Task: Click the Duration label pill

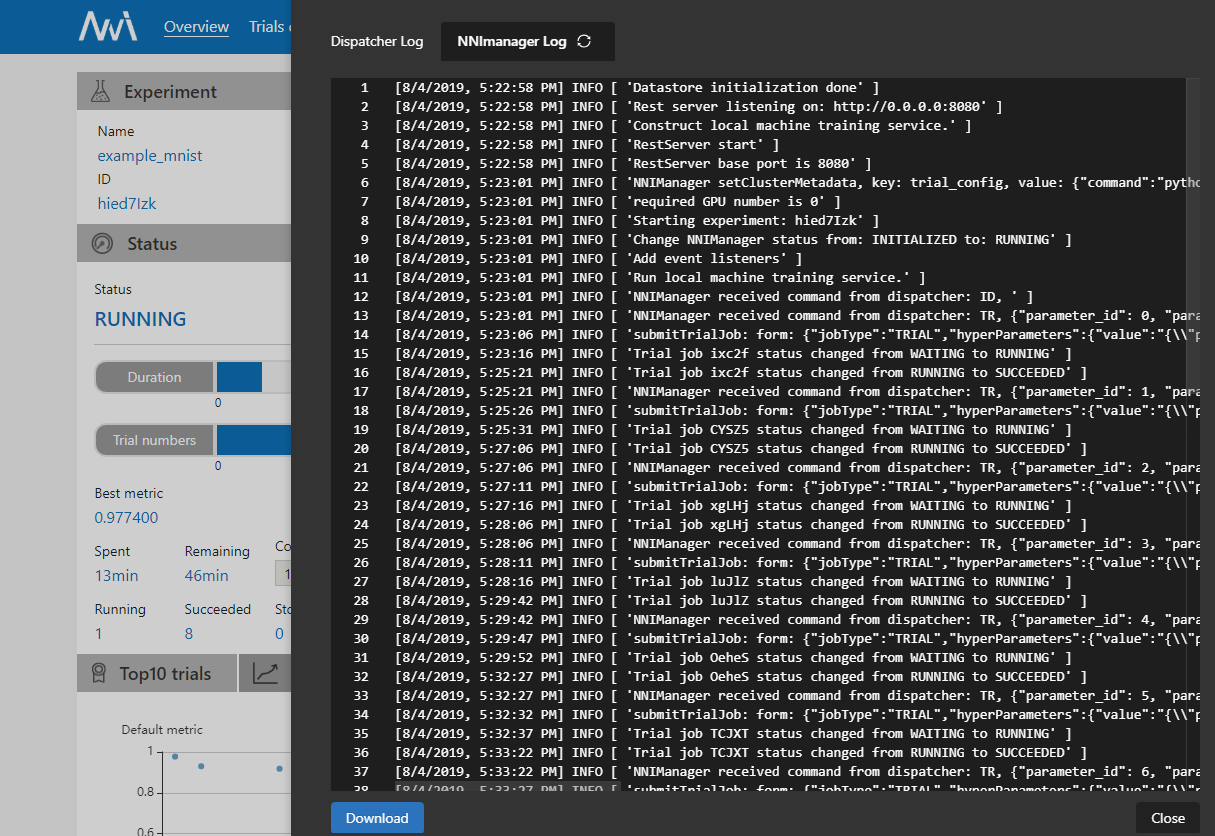Action: [154, 377]
